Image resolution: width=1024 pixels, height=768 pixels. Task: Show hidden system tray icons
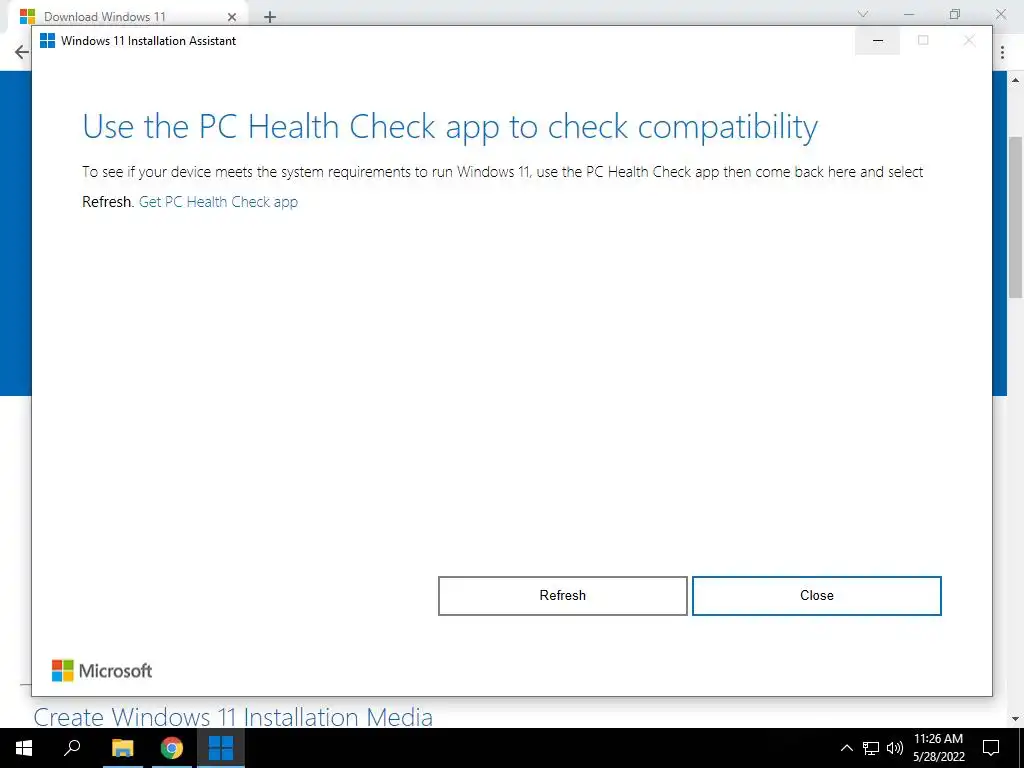846,748
